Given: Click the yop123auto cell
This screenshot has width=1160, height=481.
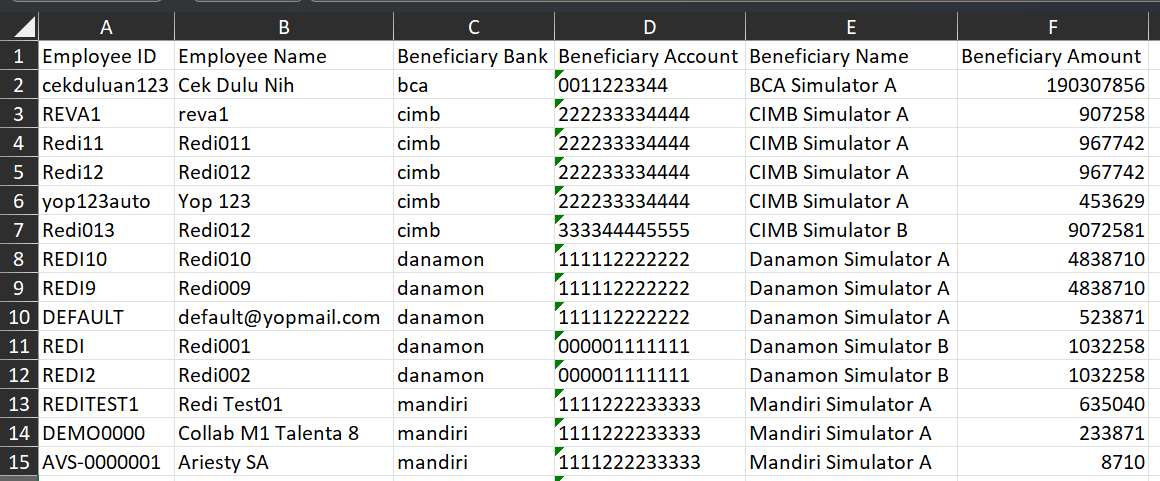Looking at the screenshot, I should [x=107, y=201].
